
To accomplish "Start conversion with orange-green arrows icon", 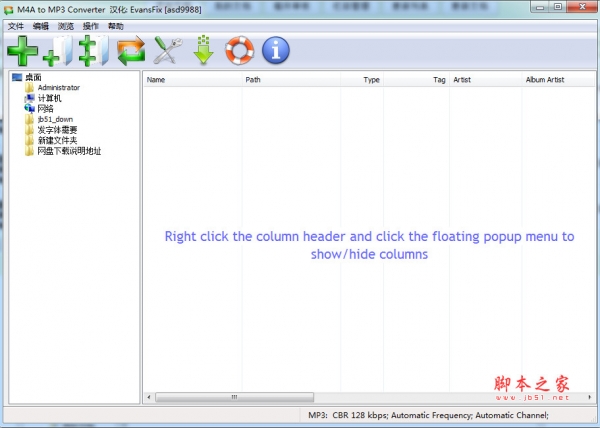I will click(131, 50).
